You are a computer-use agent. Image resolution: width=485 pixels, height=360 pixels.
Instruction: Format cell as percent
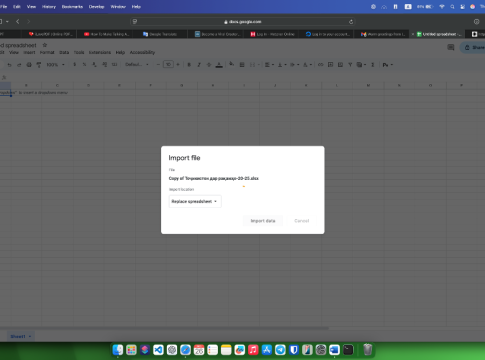[x=84, y=65]
